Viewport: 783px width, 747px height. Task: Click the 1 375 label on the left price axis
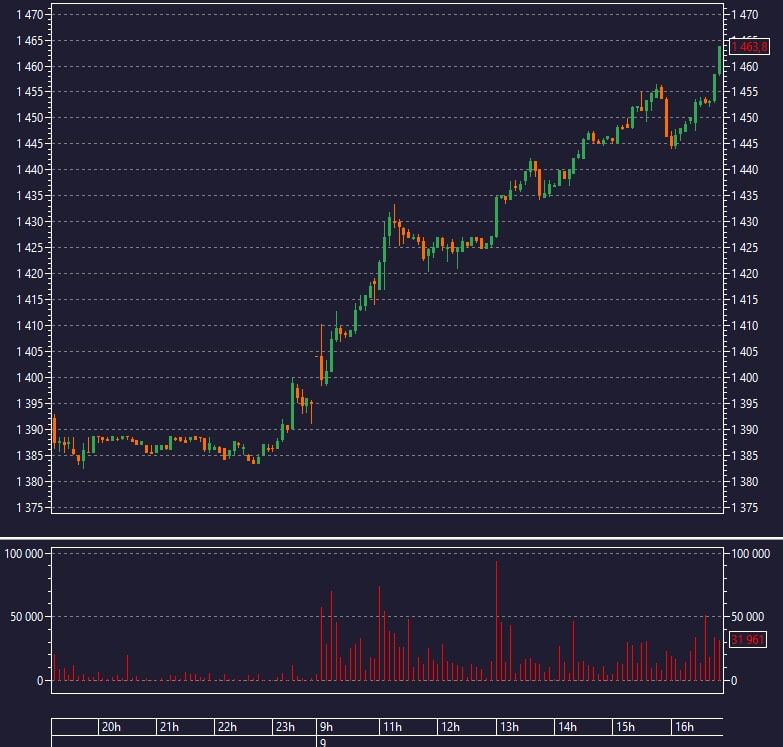29,508
